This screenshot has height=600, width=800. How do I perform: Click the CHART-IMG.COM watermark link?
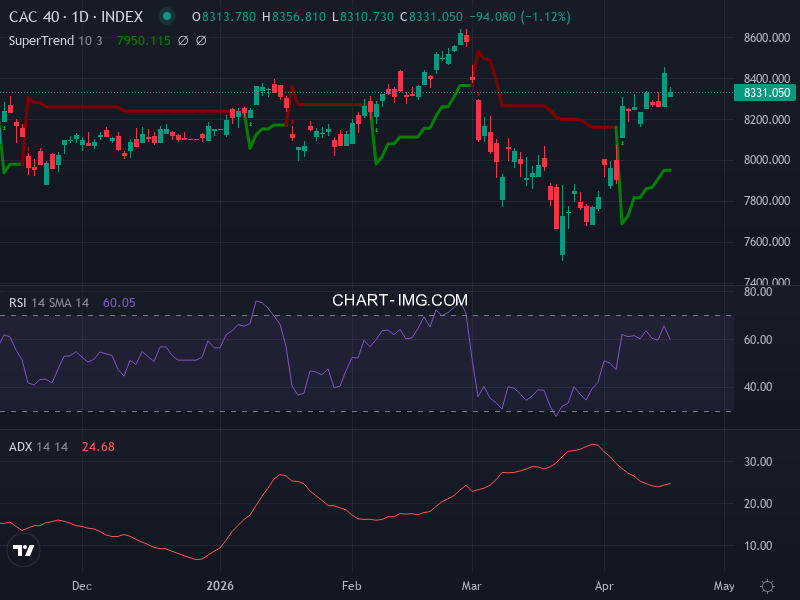coord(399,298)
